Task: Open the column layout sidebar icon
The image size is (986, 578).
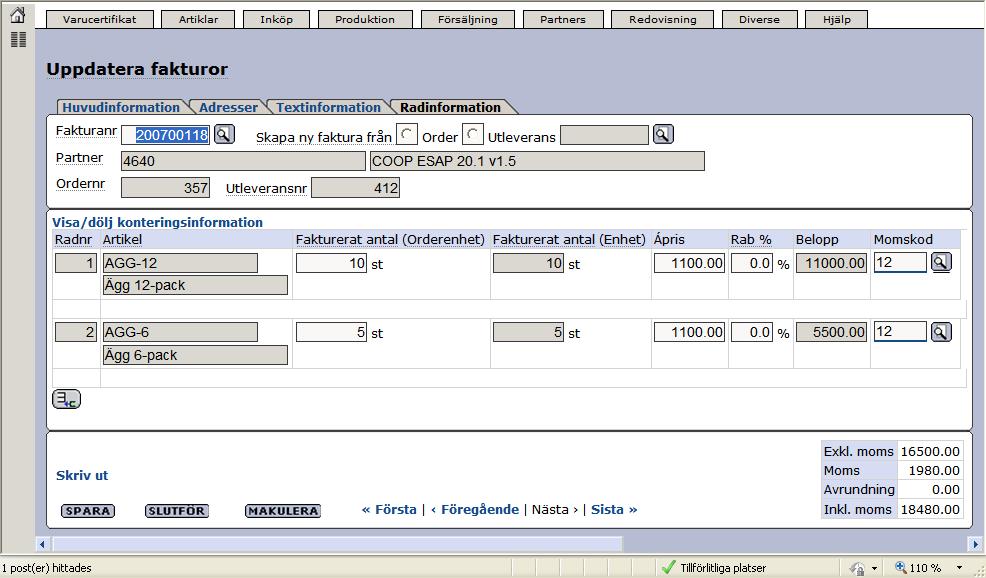Action: (x=18, y=40)
